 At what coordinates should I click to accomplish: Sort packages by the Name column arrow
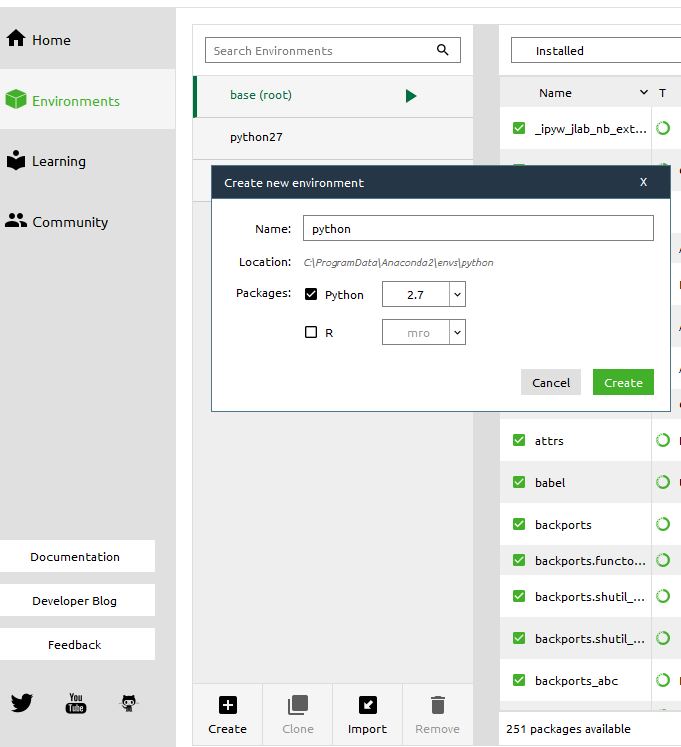pos(643,92)
